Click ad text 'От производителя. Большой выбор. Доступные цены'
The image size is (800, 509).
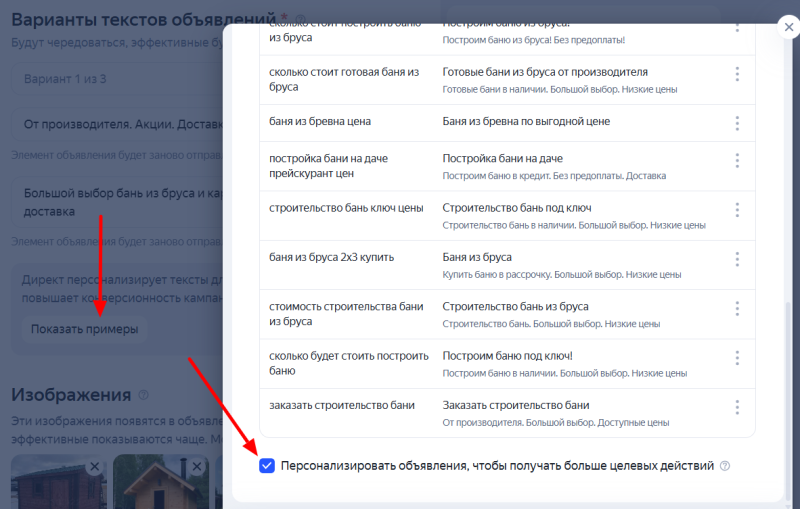point(556,423)
